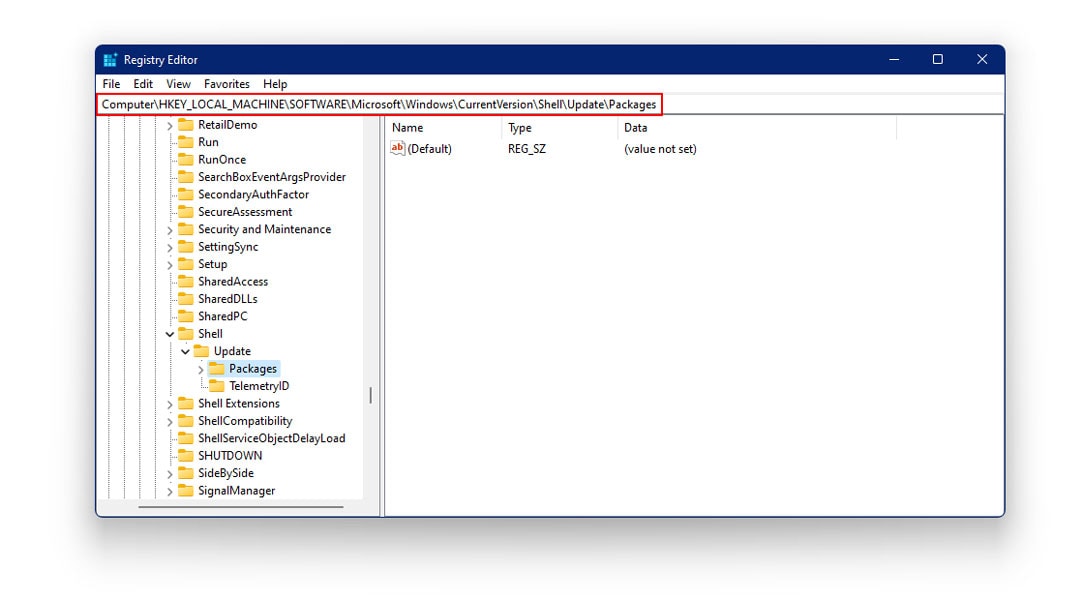1082x600 pixels.
Task: Select the Run folder icon
Action: tap(186, 142)
